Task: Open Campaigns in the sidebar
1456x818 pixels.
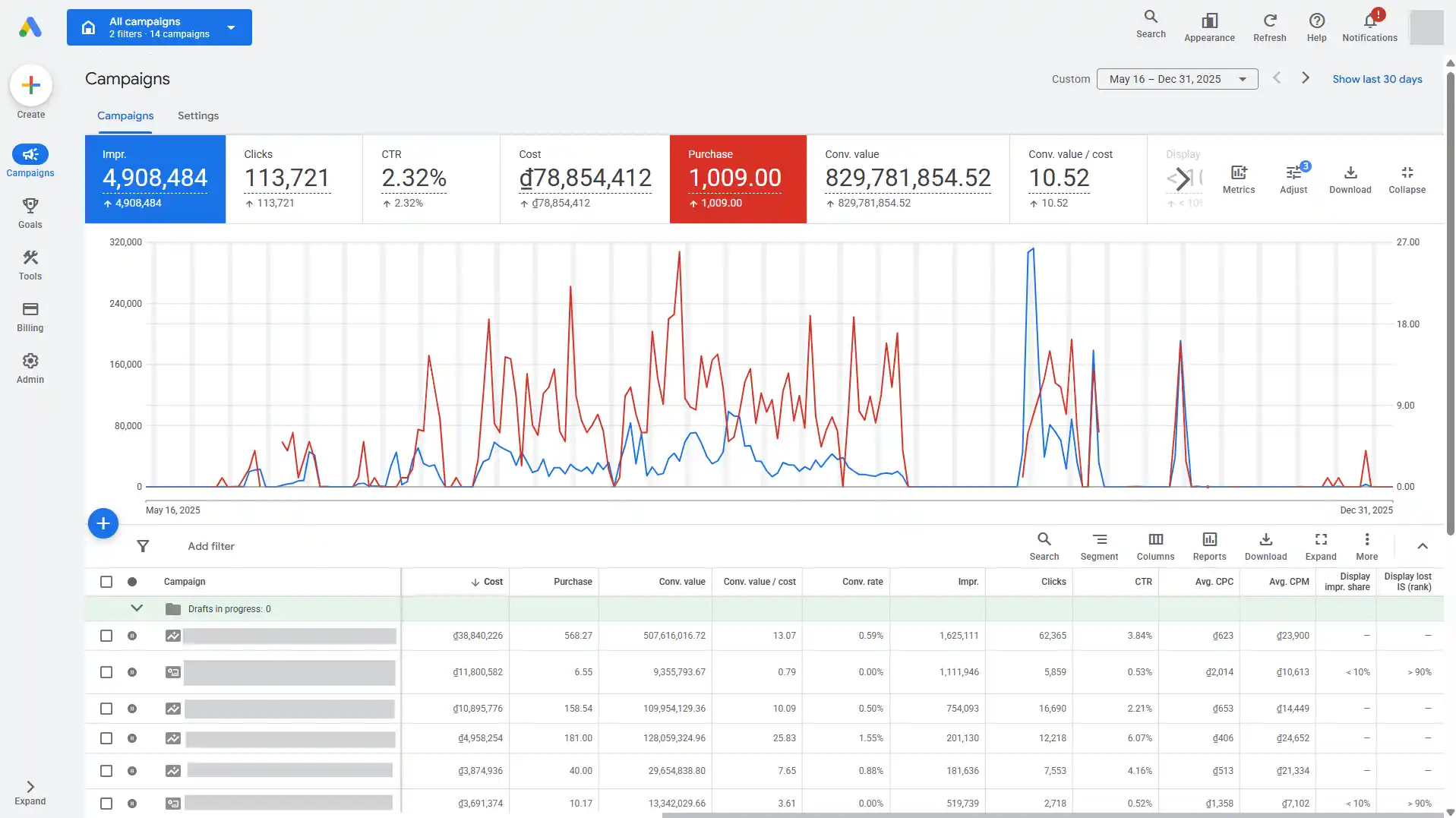Action: tap(30, 161)
